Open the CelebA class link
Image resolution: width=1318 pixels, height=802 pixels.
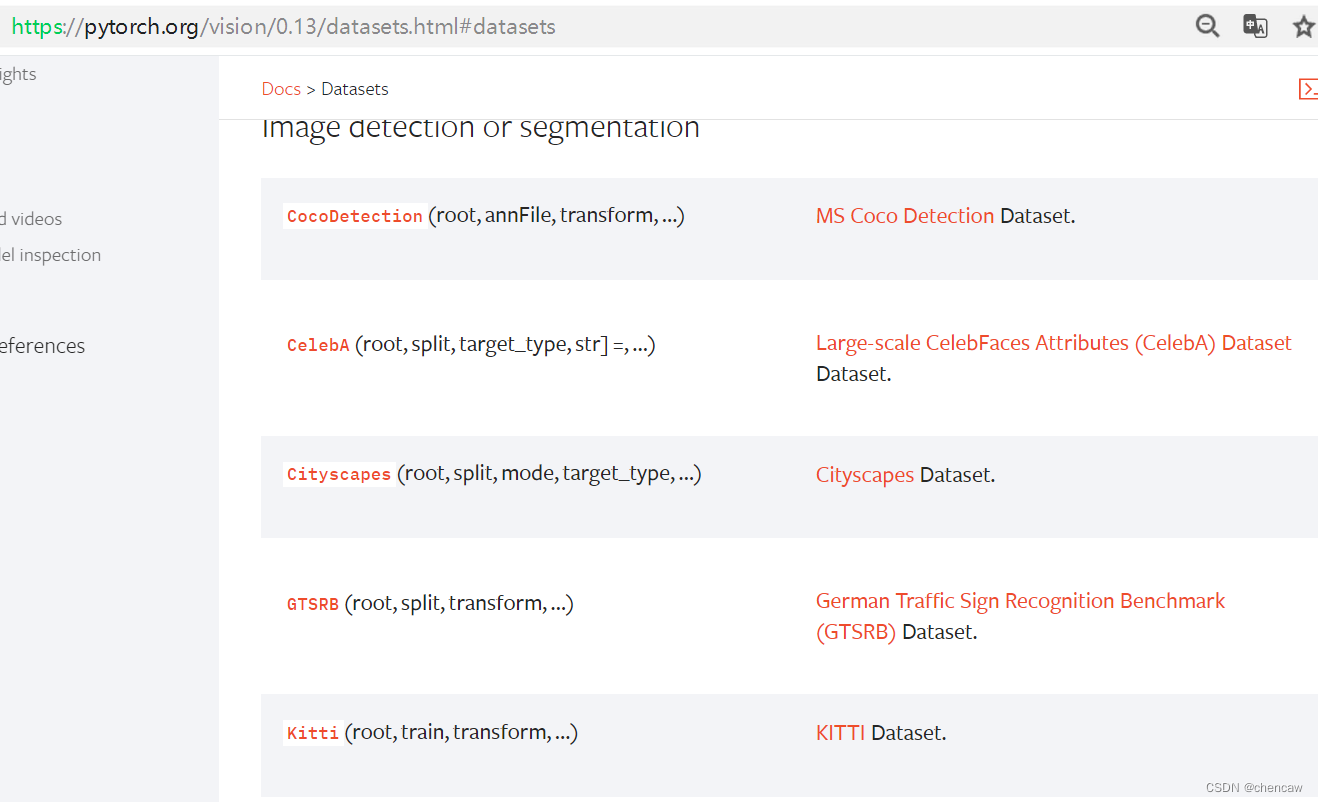(x=318, y=345)
